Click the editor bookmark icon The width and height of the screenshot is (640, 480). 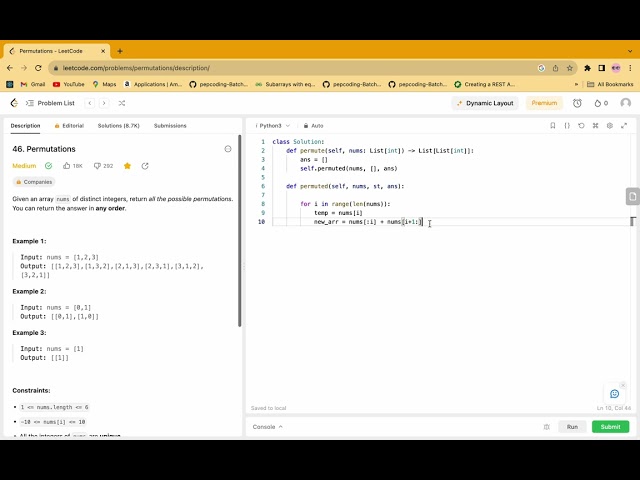pos(553,126)
